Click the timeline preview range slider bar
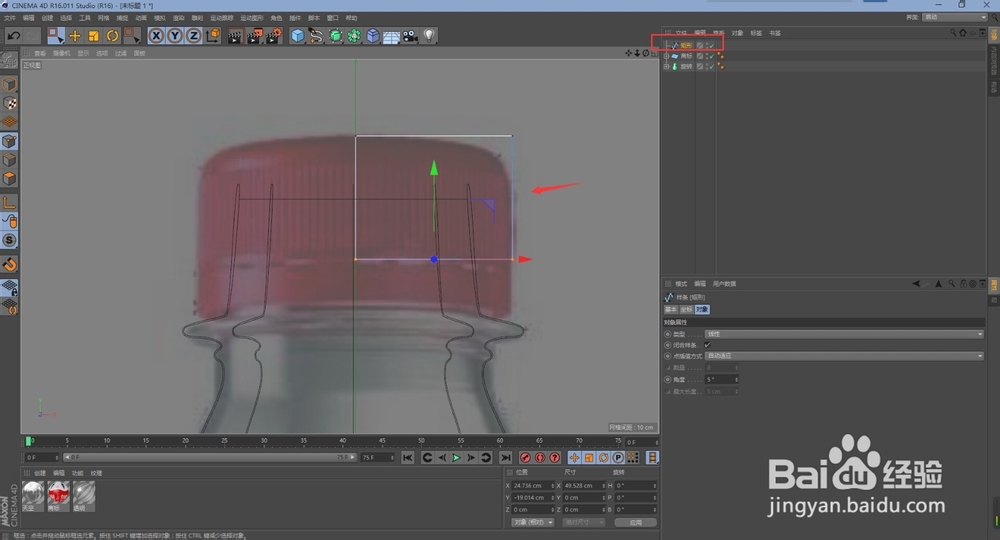The width and height of the screenshot is (1000, 540). coord(210,457)
